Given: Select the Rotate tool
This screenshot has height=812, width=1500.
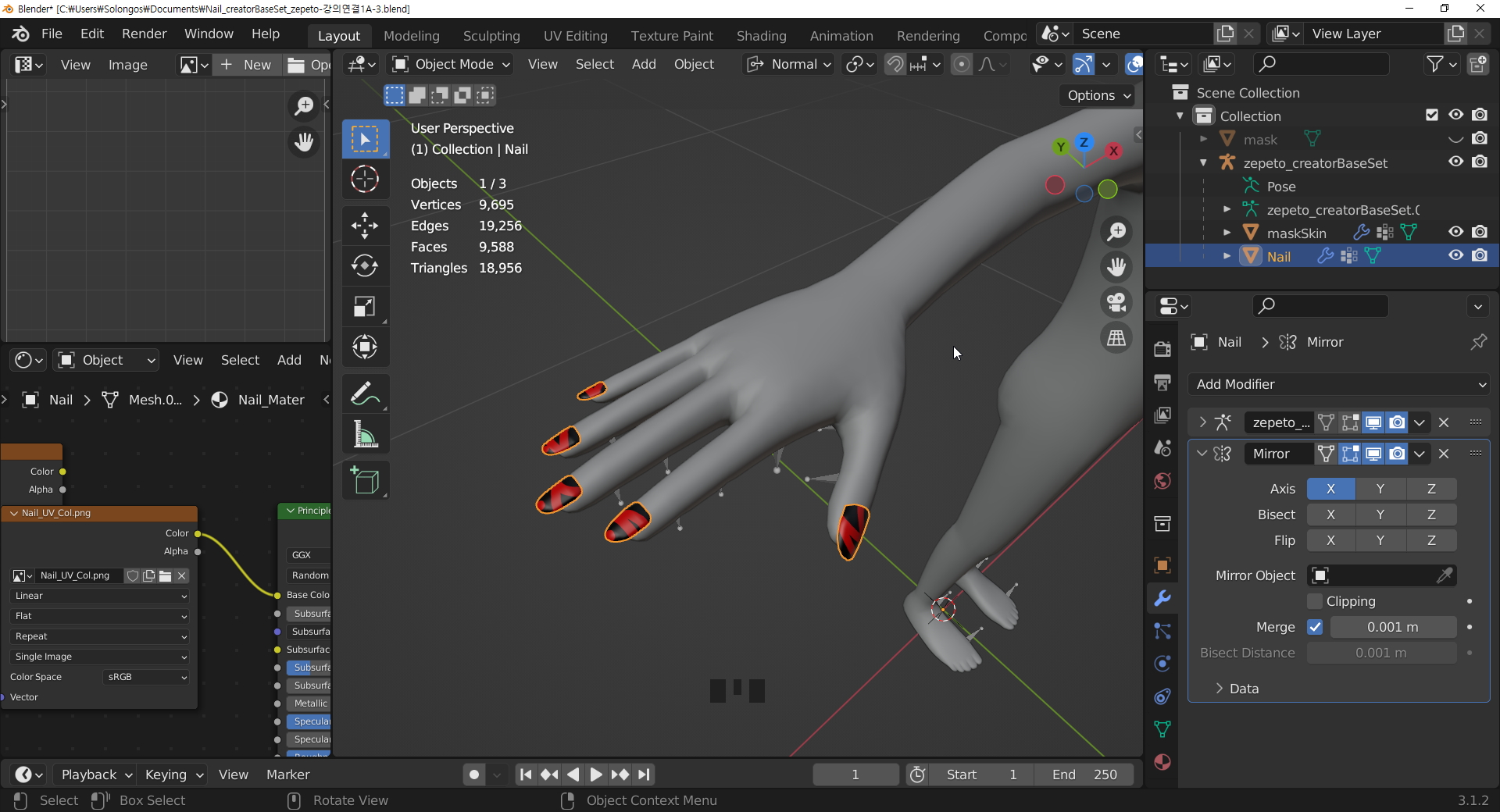Looking at the screenshot, I should pos(365,266).
